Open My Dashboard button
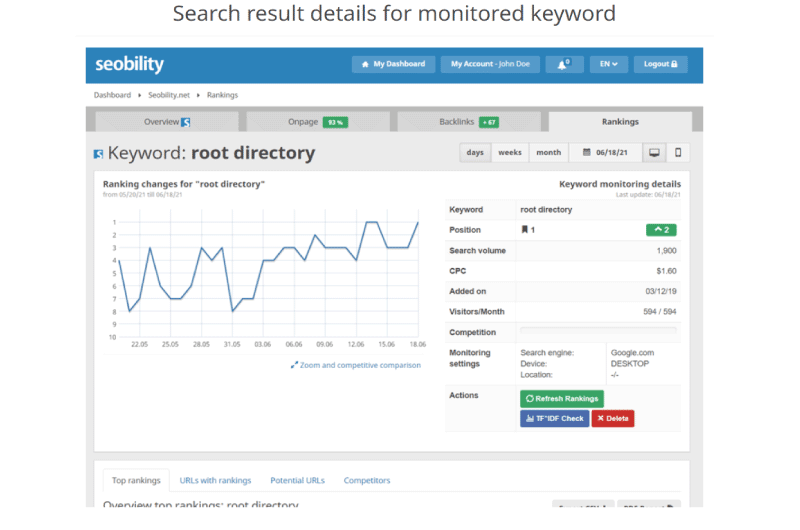The height and width of the screenshot is (530, 800). (x=393, y=64)
